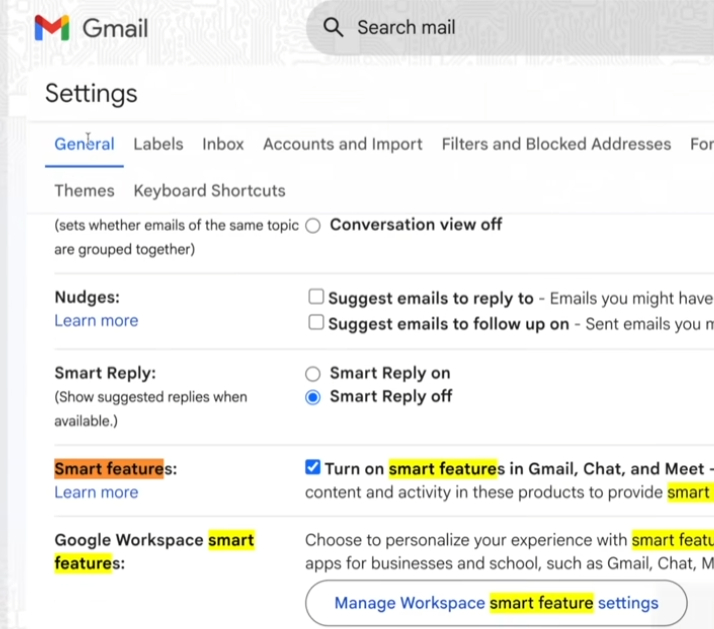Enable Suggest emails to reply to
The image size is (714, 629).
click(x=316, y=297)
